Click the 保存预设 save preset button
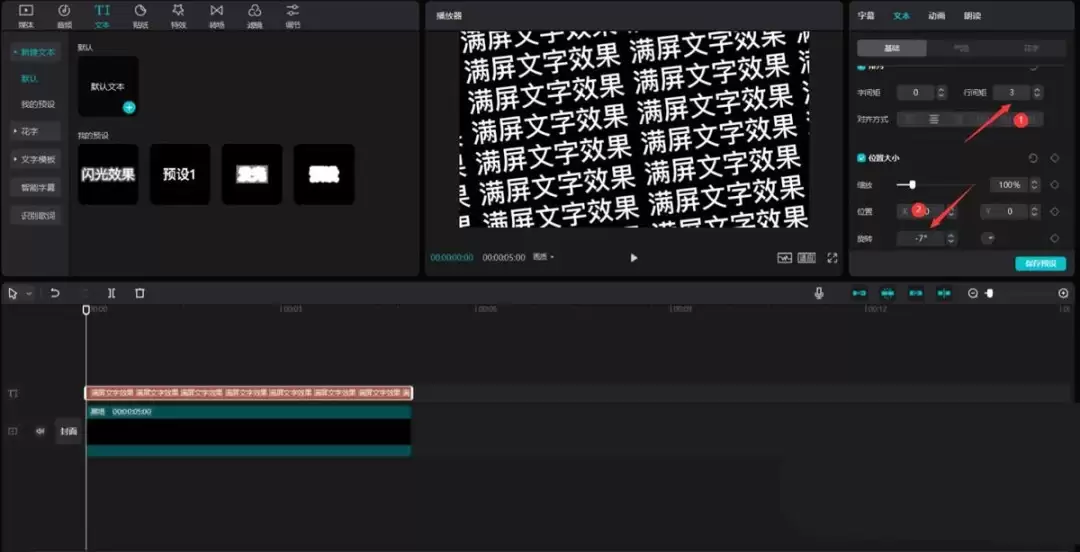The width and height of the screenshot is (1080, 552). pos(1040,263)
